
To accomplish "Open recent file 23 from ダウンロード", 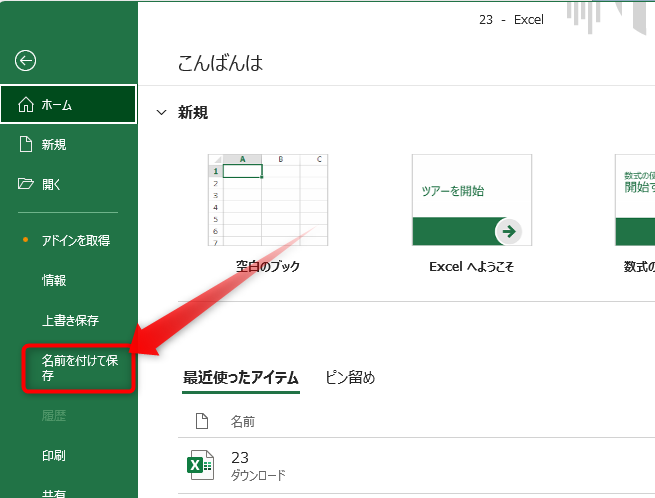I will click(416, 465).
